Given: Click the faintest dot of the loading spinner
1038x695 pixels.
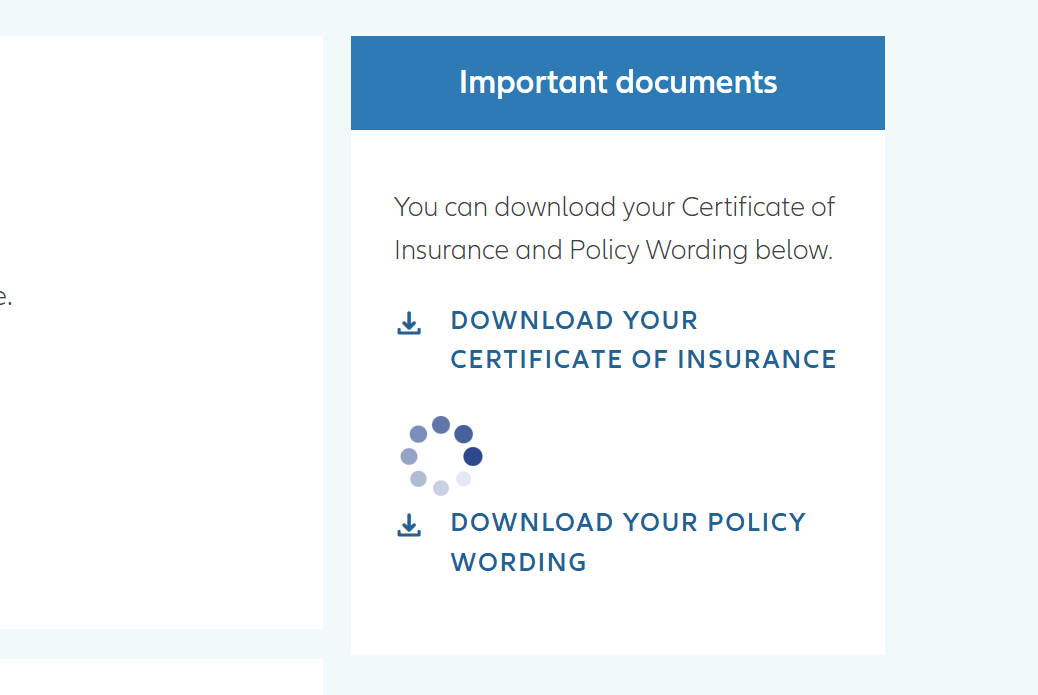Looking at the screenshot, I should 463,479.
